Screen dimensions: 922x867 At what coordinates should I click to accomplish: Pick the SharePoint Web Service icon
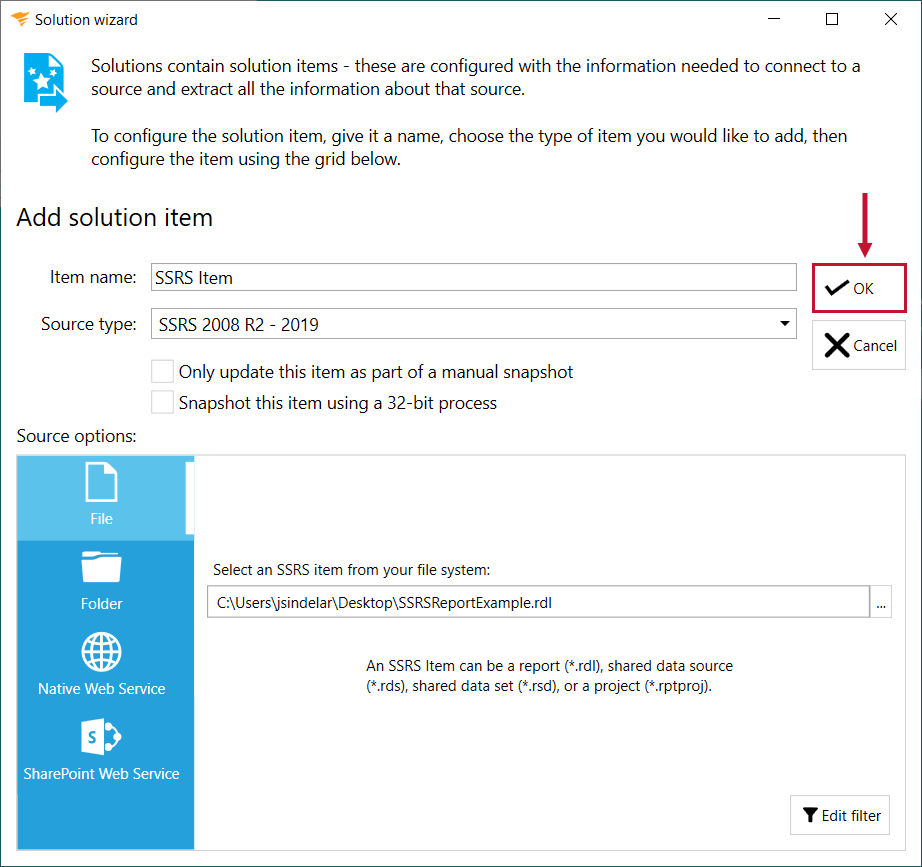click(101, 736)
